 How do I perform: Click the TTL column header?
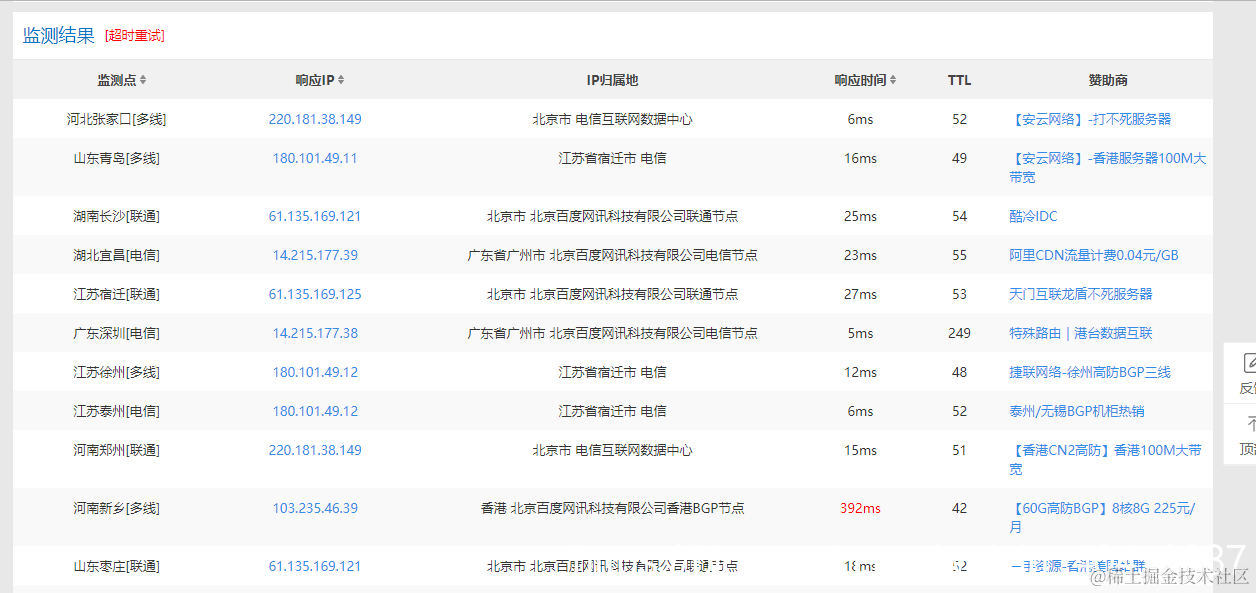point(959,80)
